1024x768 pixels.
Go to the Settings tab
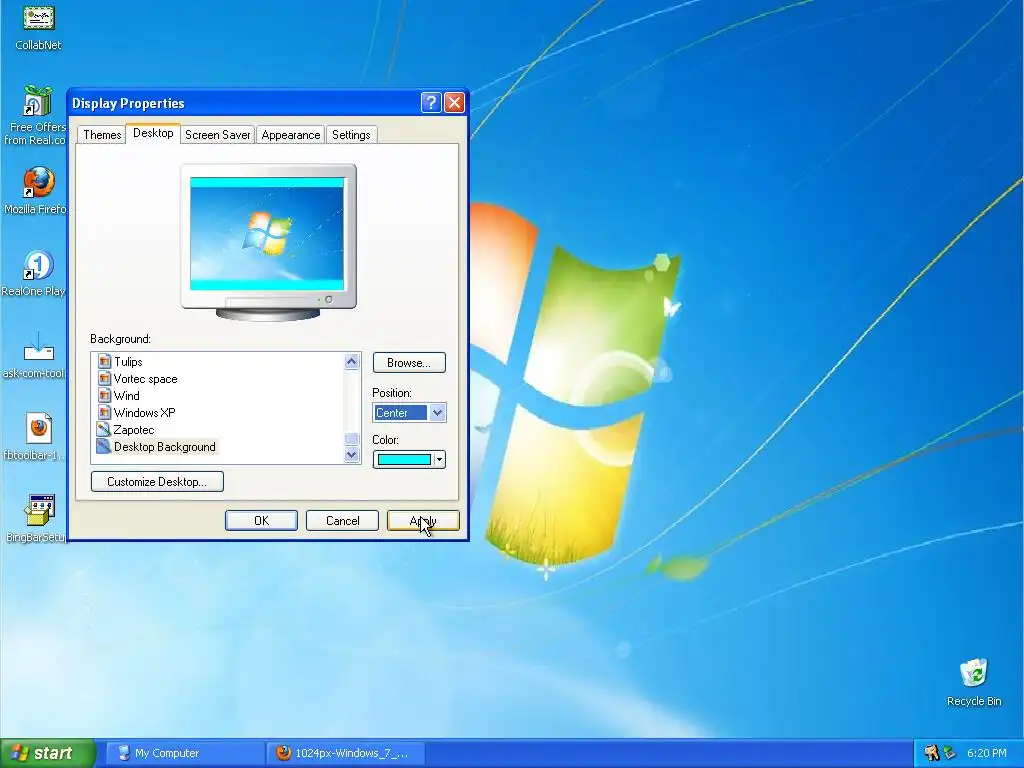(x=351, y=135)
